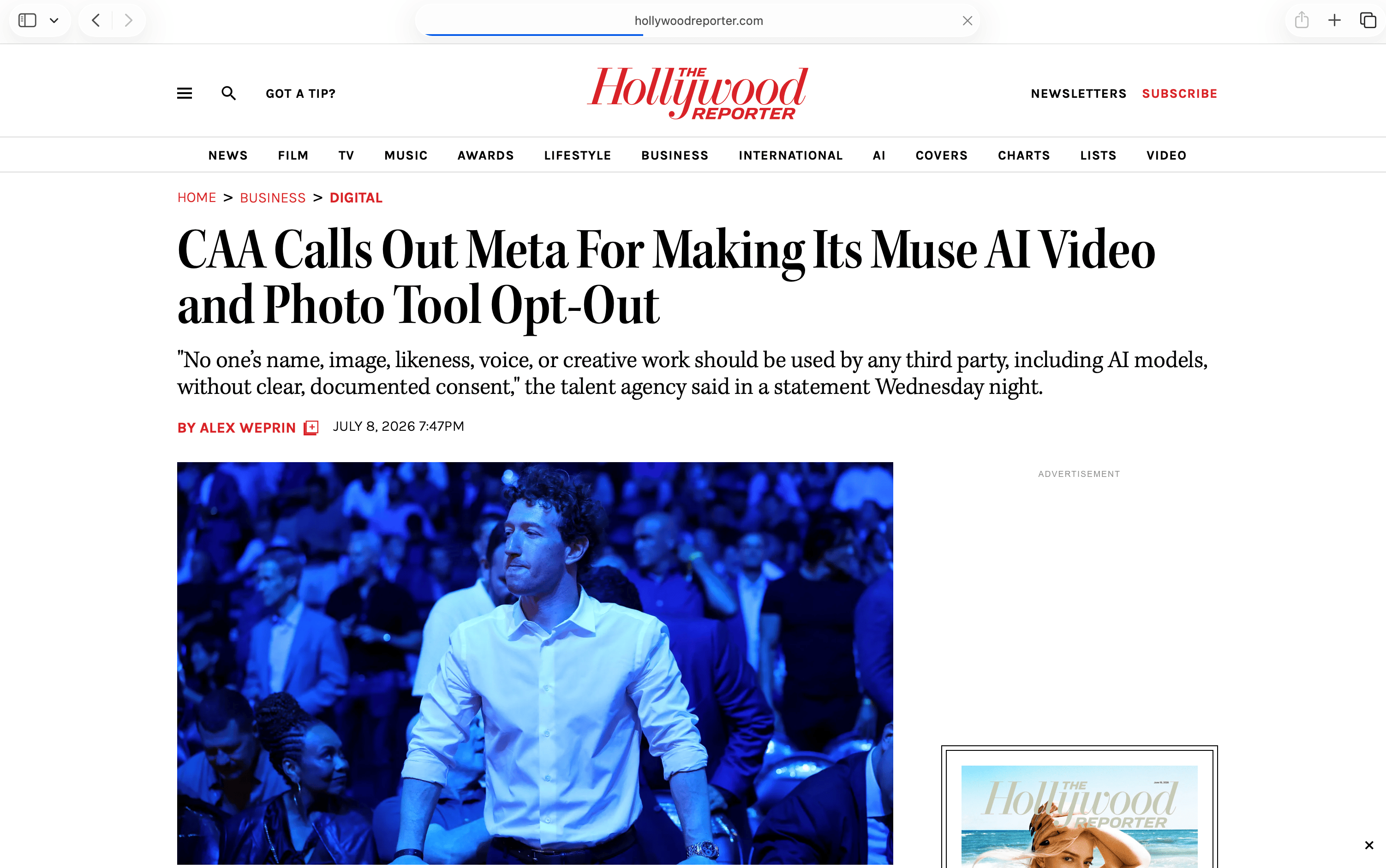Expand author bio plus icon next to Alex Weprin

tap(311, 428)
